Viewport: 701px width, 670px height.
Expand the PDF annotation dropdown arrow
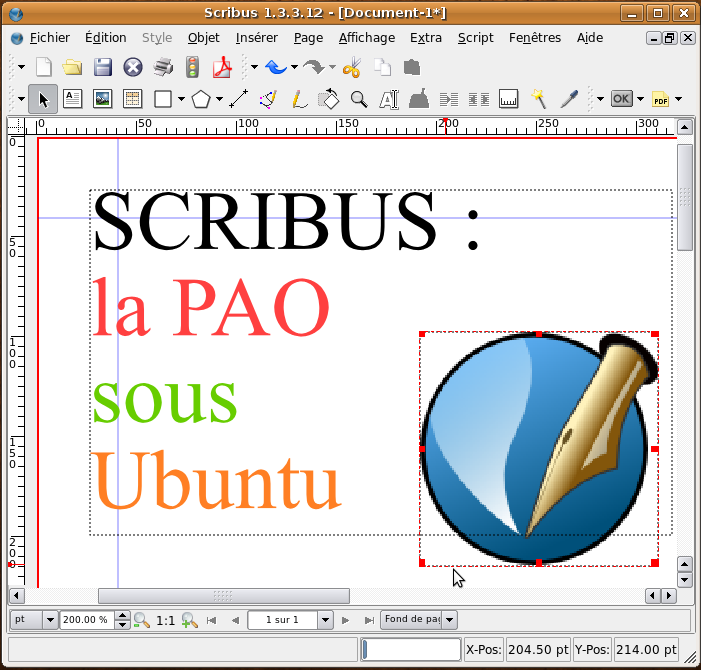pyautogui.click(x=678, y=99)
